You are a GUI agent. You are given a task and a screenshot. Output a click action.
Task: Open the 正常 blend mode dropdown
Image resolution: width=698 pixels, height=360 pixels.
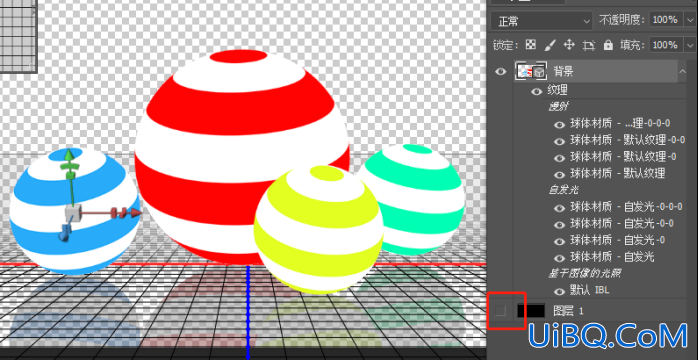pos(542,20)
